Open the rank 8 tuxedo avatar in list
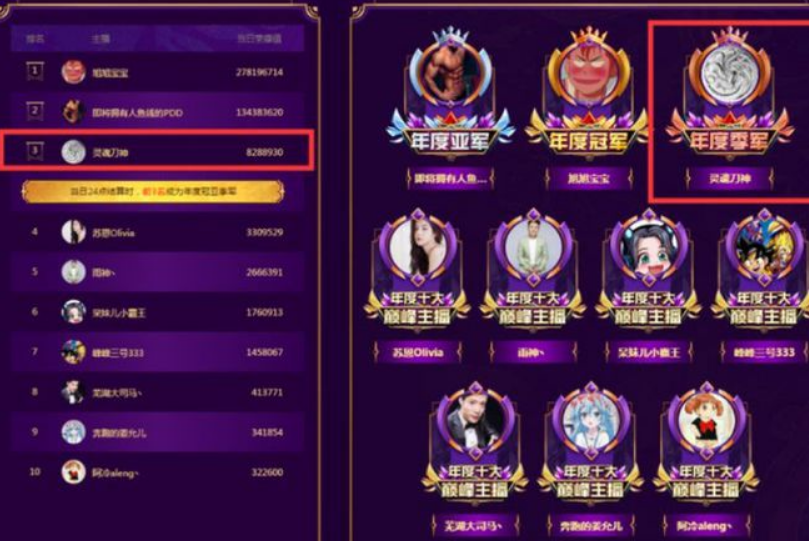809x541 pixels. [73, 392]
